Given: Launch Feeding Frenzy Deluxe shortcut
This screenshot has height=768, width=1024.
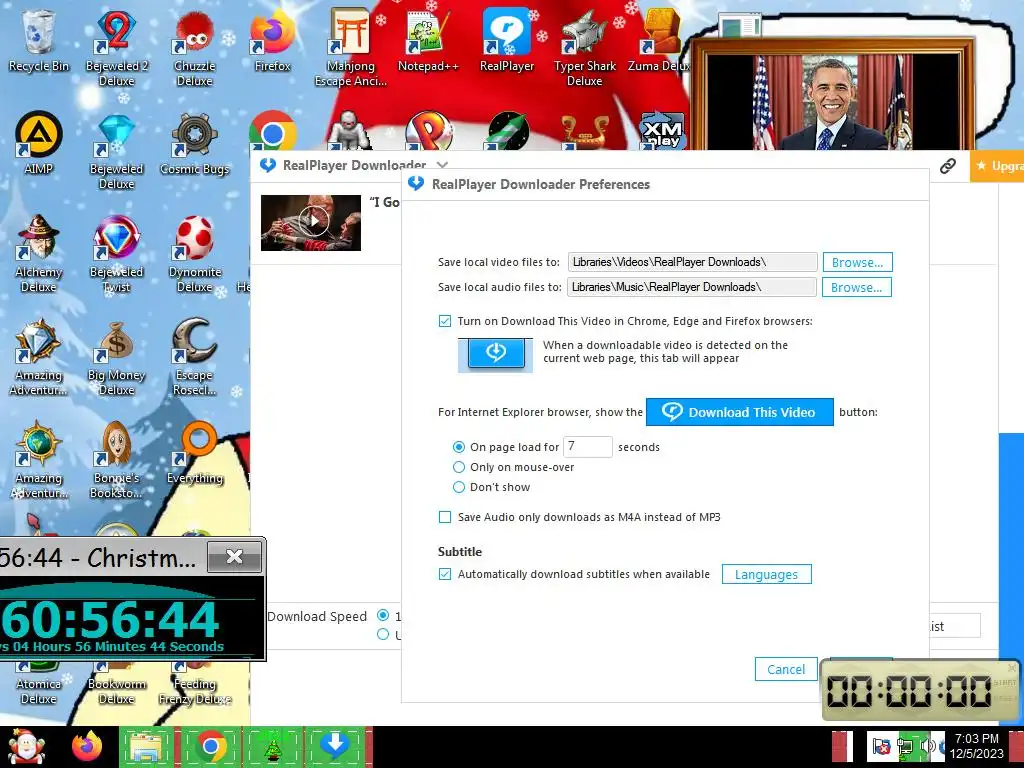Looking at the screenshot, I should coord(194,684).
